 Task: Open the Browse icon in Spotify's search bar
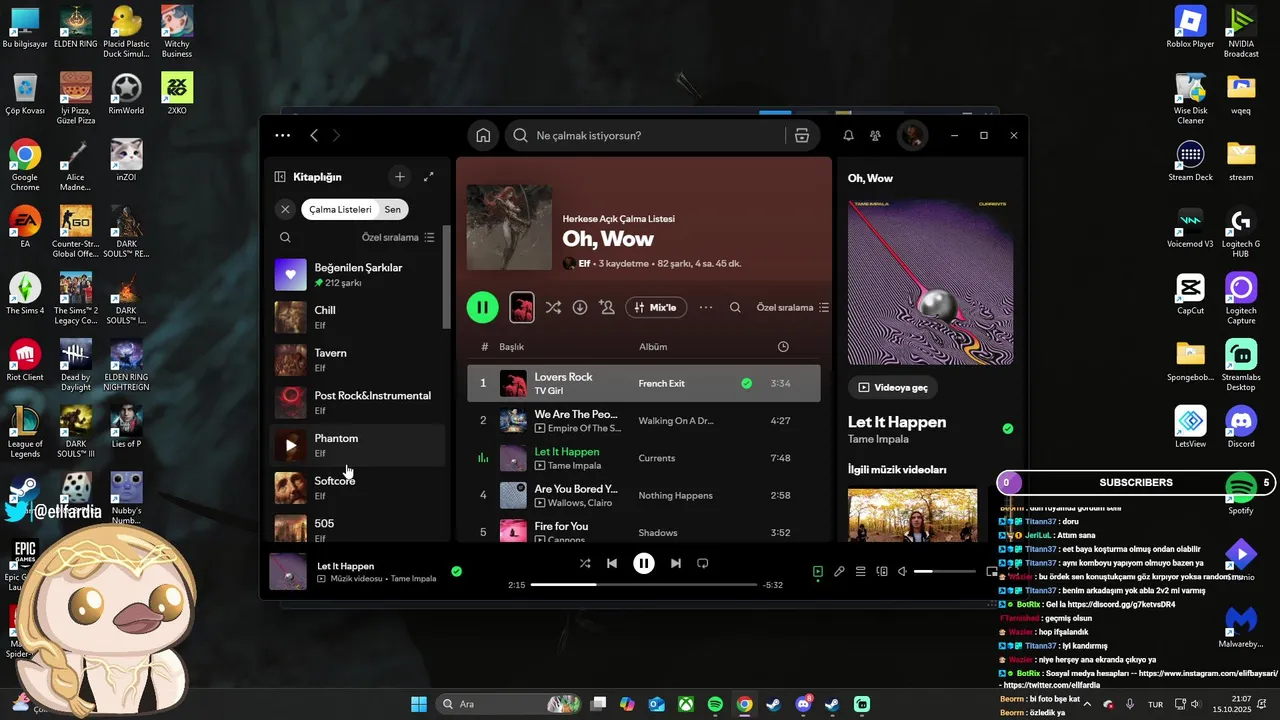[x=801, y=136]
